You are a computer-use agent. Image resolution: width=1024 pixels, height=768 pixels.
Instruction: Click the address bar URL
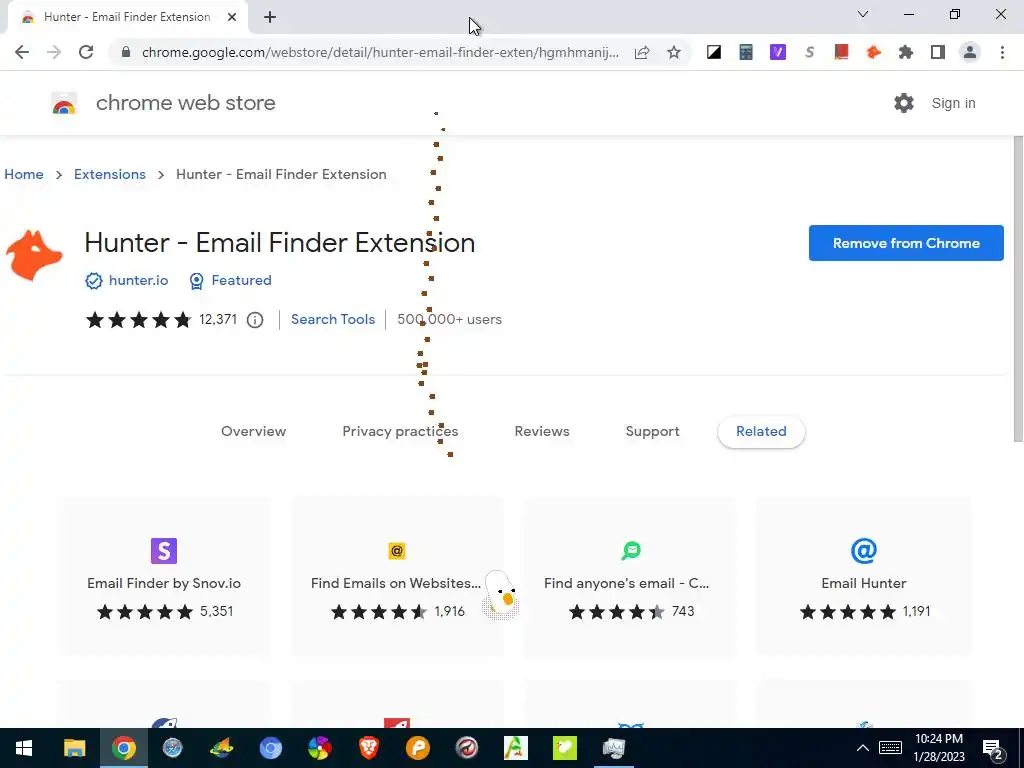(380, 52)
